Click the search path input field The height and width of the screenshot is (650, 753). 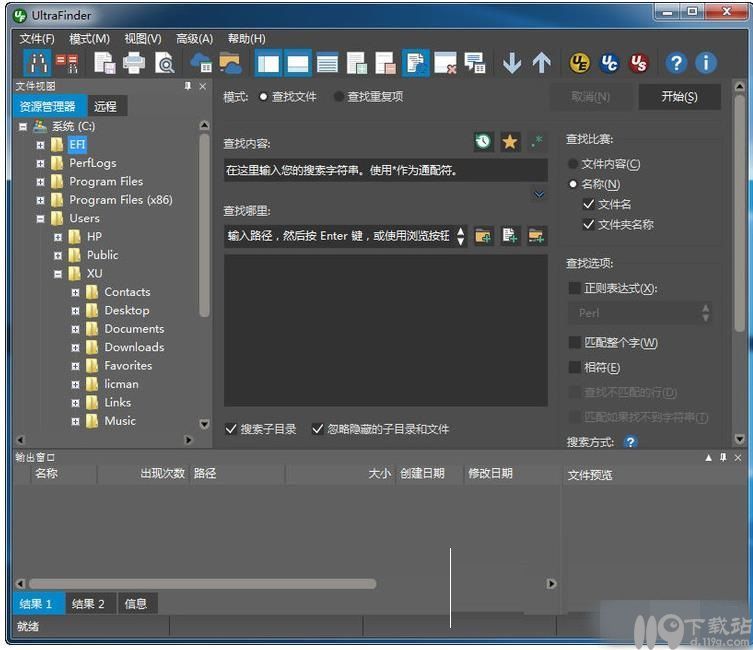[x=339, y=236]
